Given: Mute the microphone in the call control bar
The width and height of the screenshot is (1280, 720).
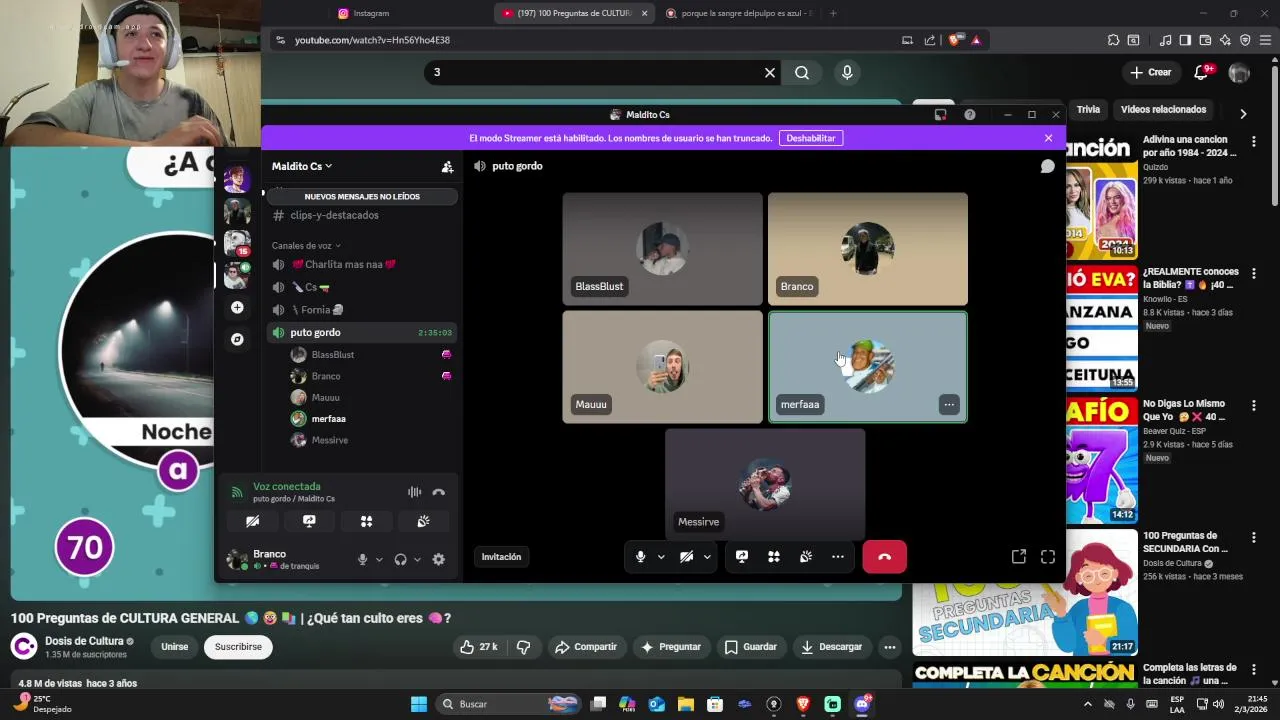Looking at the screenshot, I should 640,557.
